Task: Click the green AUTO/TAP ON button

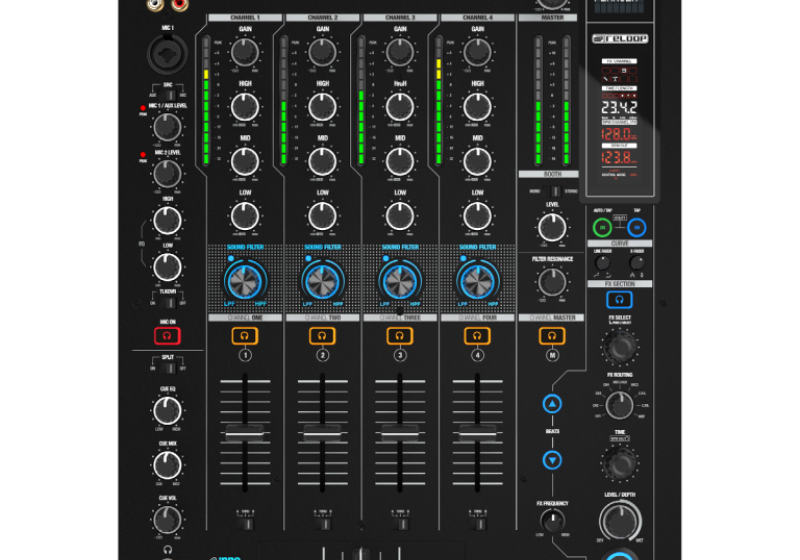Action: tap(603, 227)
